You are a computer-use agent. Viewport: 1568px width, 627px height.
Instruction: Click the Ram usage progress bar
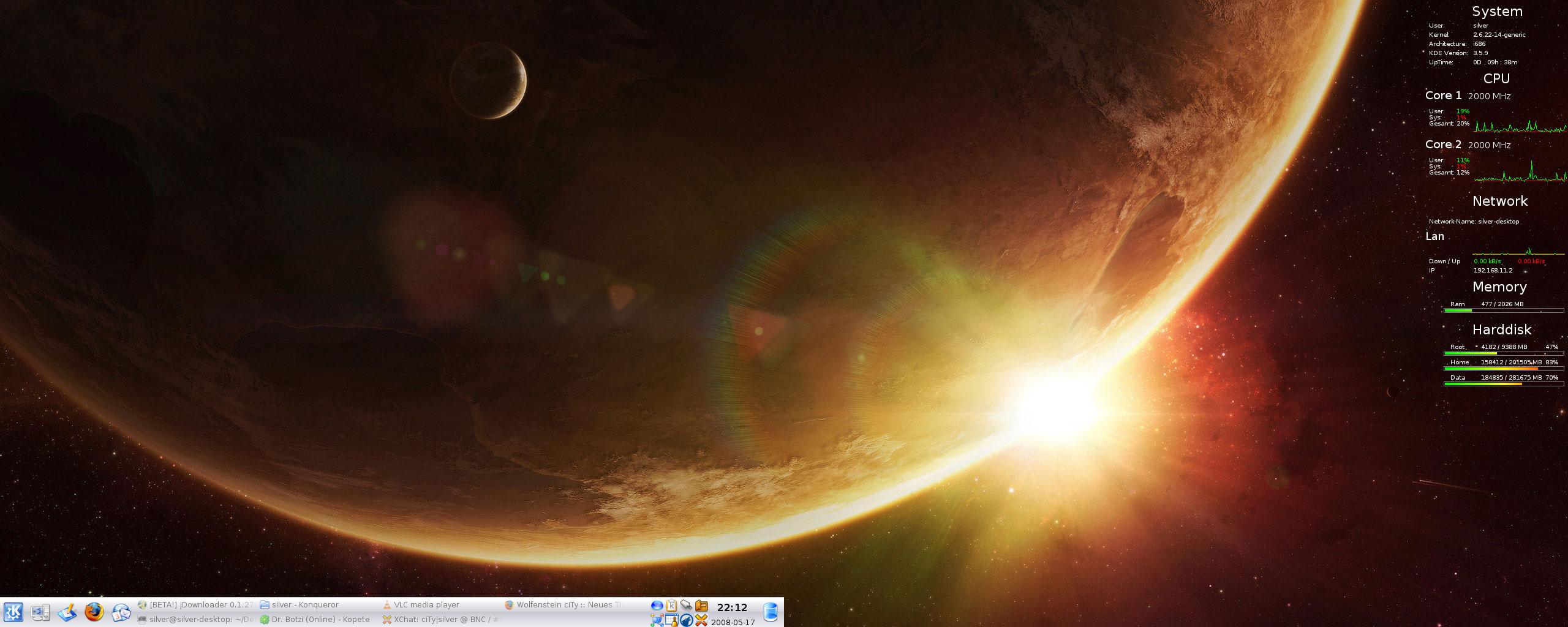(x=1504, y=310)
